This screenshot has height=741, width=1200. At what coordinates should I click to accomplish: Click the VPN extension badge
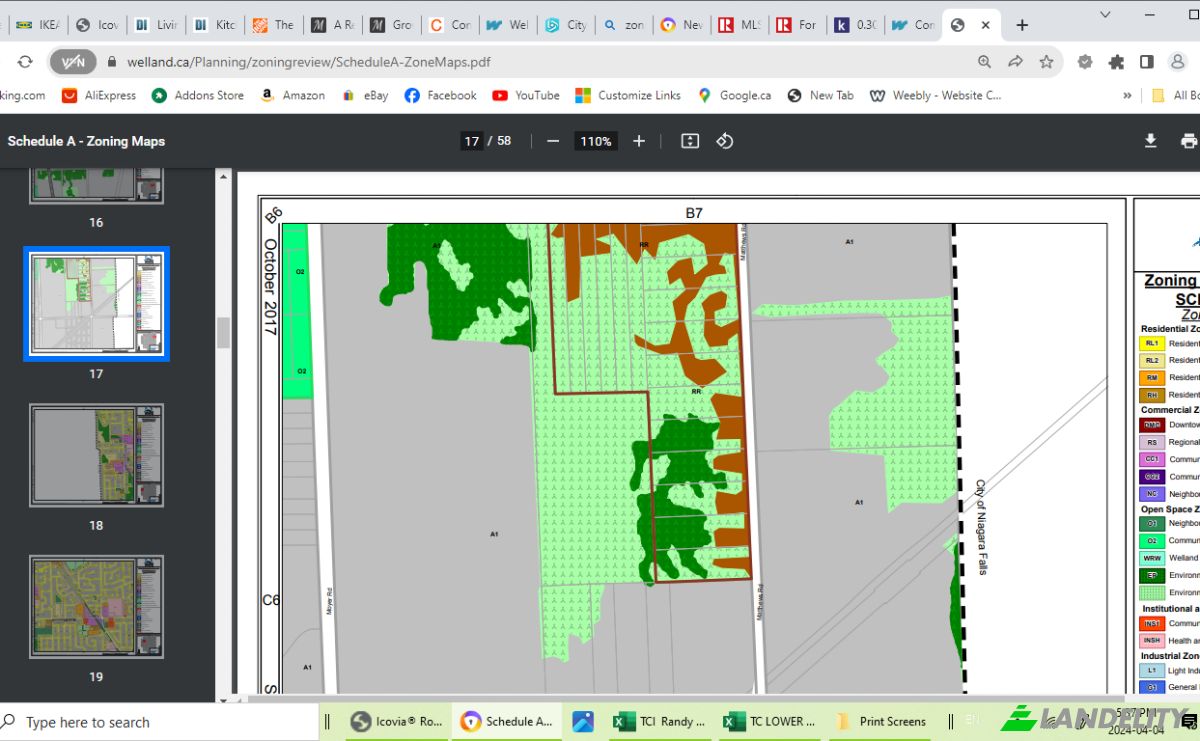point(73,62)
